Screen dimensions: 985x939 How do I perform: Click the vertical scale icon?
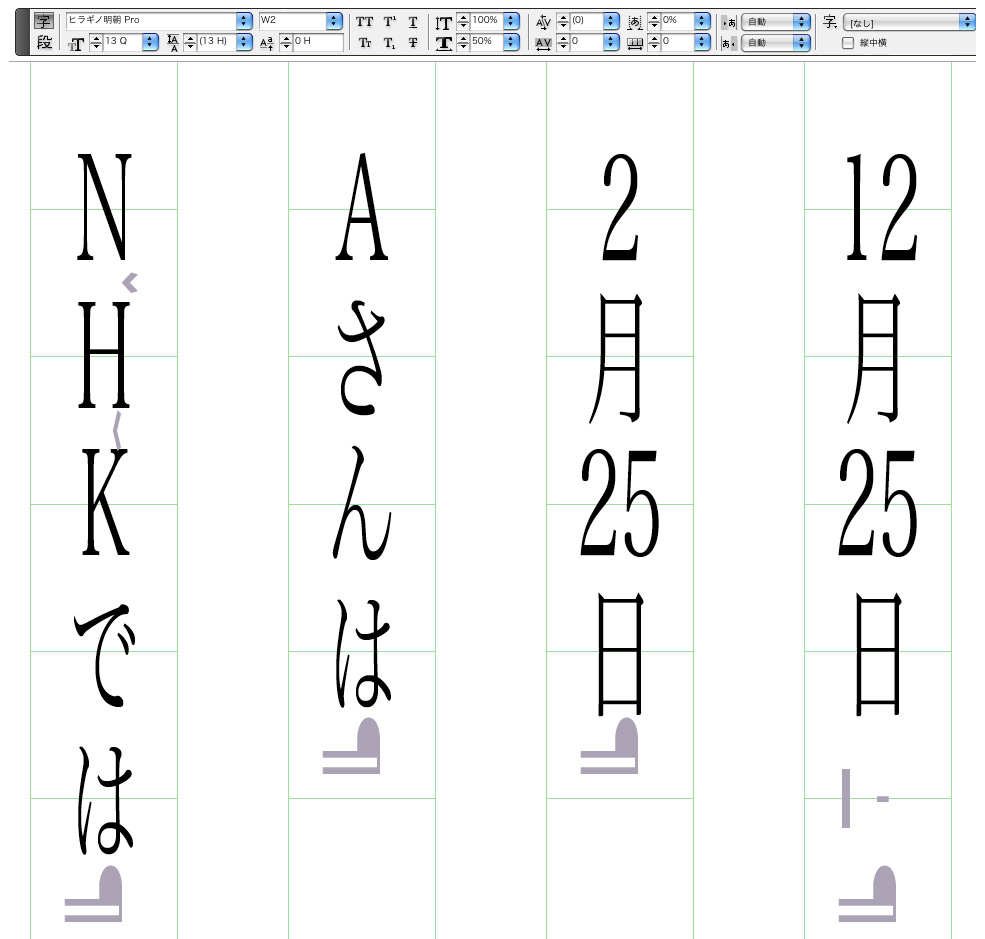[444, 23]
